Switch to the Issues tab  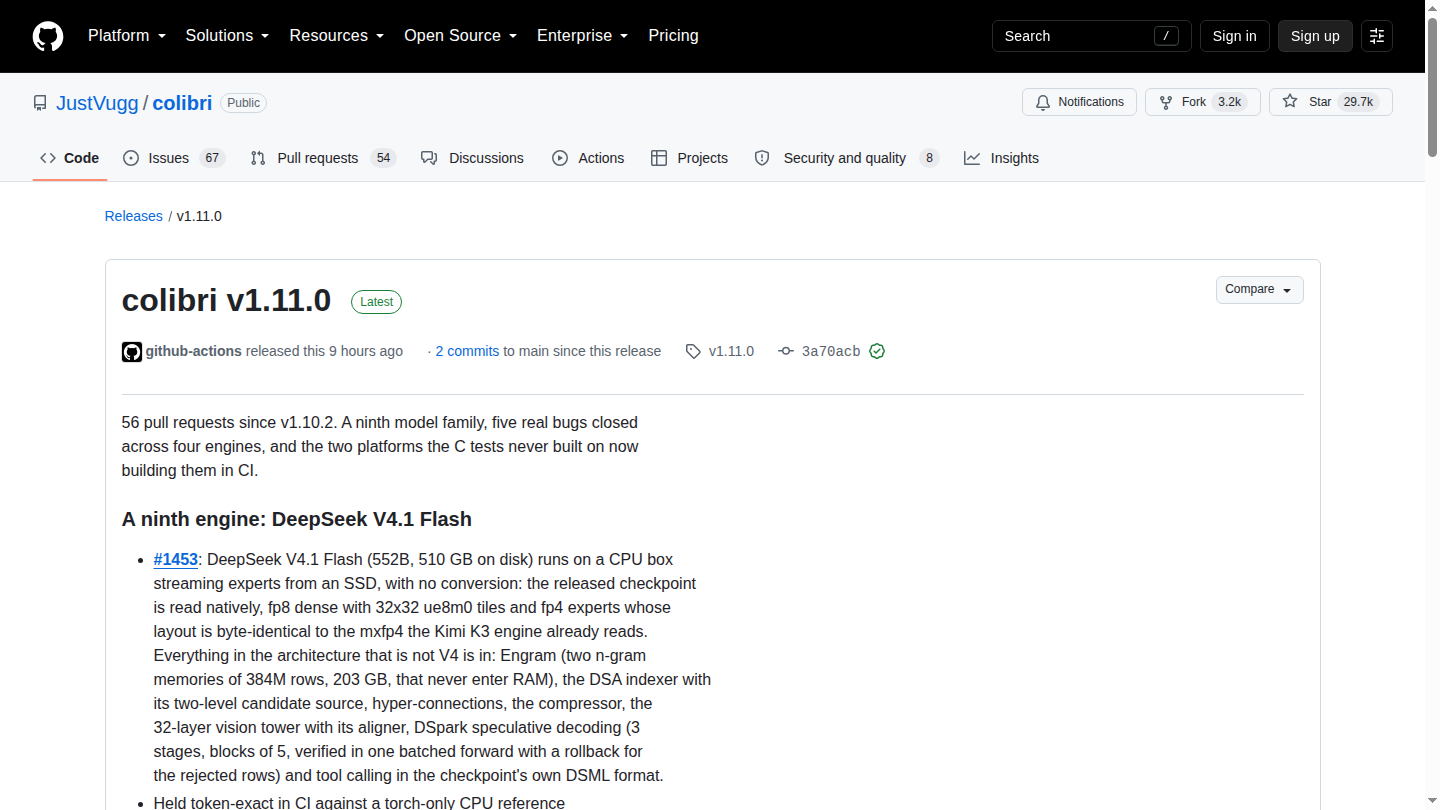point(174,158)
